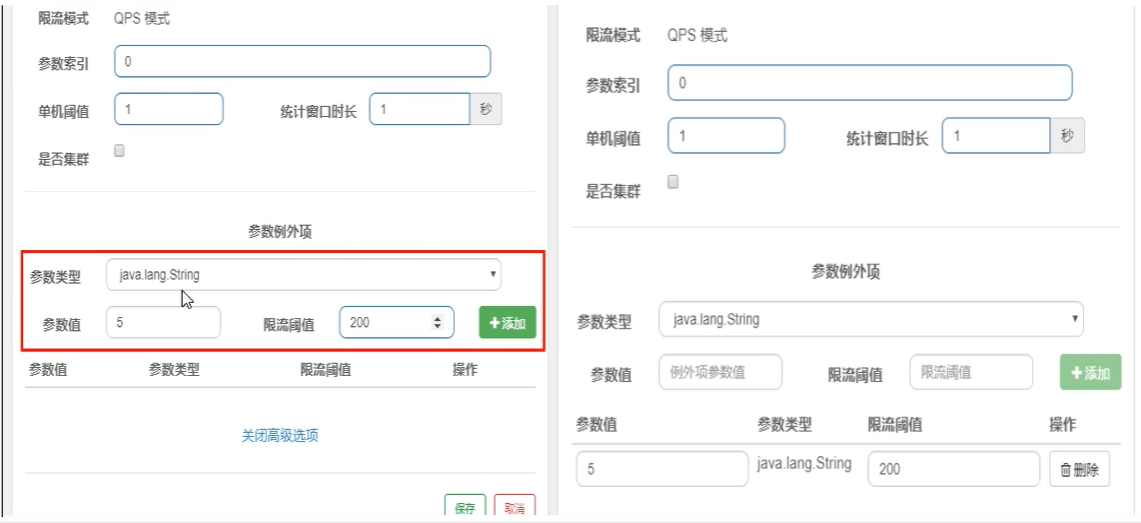
Task: Open 参数类型 dropdown in left panel
Action: click(303, 275)
